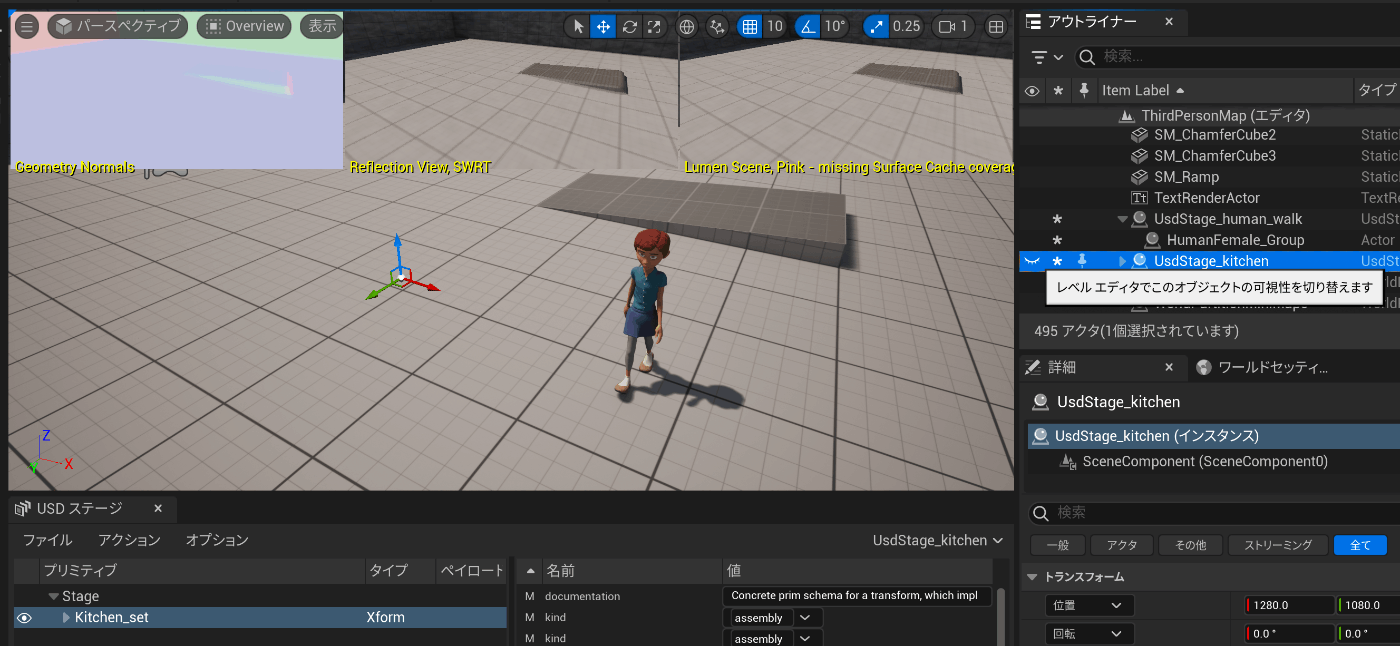Toggle Kitchen_set prim visibility eye
Image resolution: width=1400 pixels, height=646 pixels.
coord(25,618)
